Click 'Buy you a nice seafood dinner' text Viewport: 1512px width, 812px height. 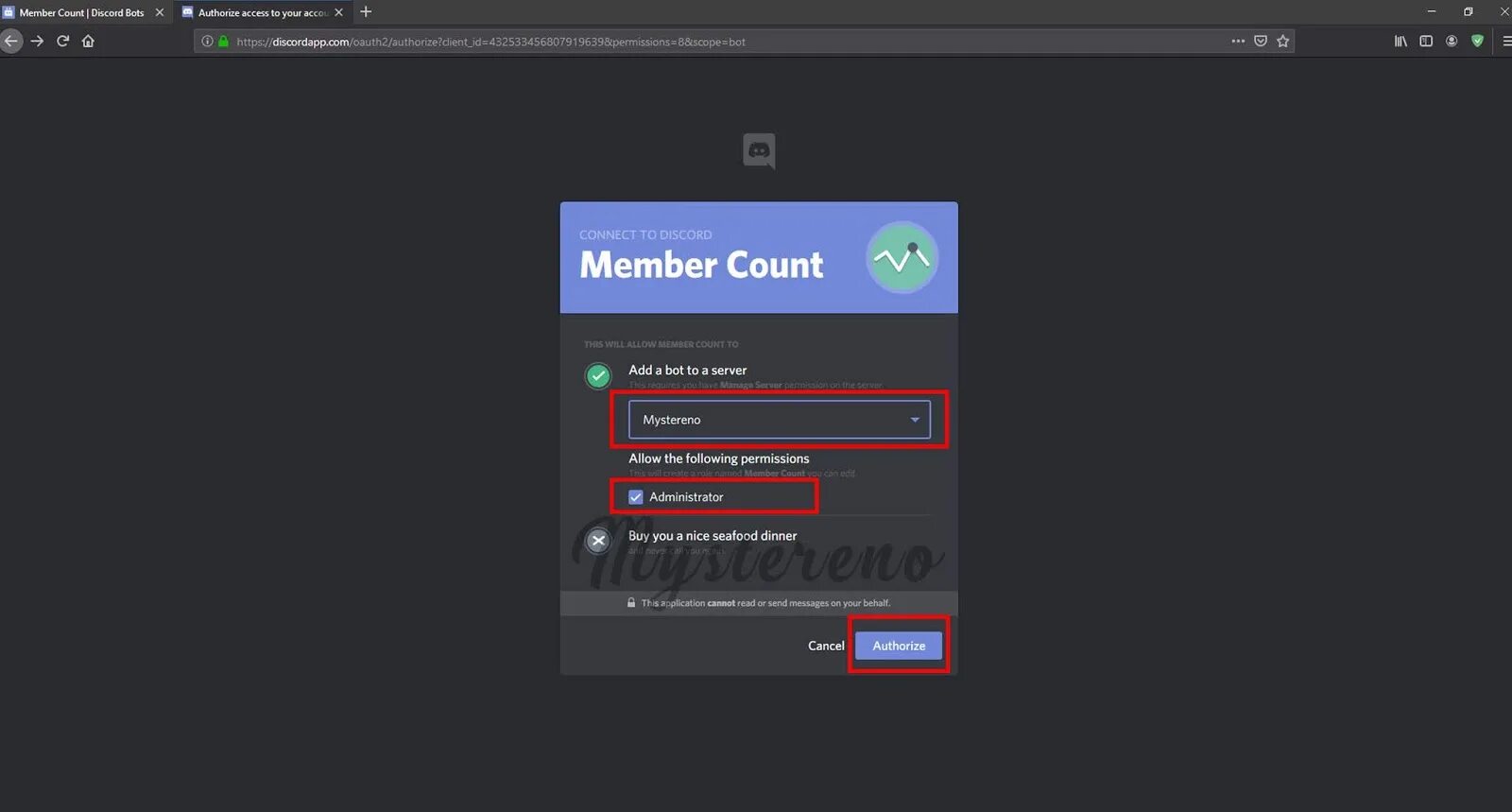click(713, 536)
